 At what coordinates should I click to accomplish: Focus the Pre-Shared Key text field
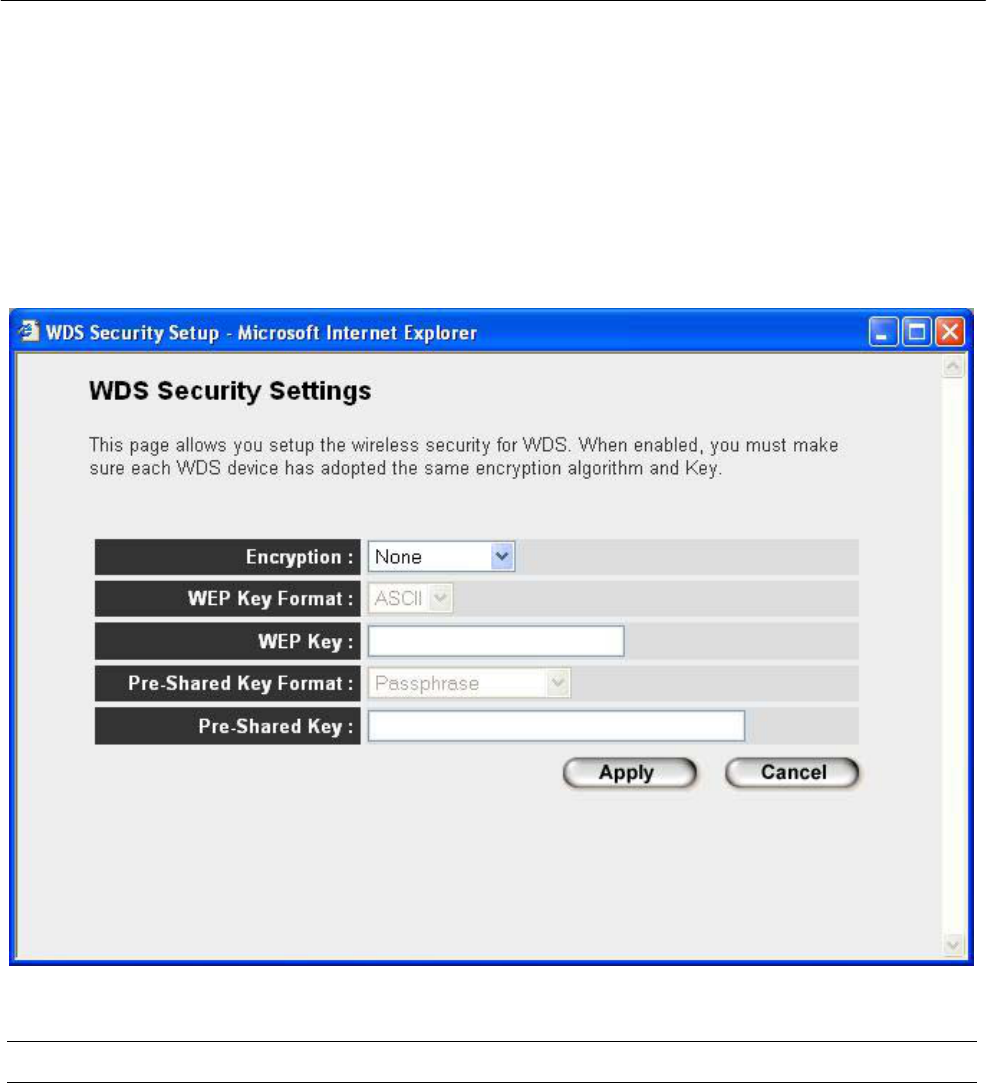pos(556,726)
